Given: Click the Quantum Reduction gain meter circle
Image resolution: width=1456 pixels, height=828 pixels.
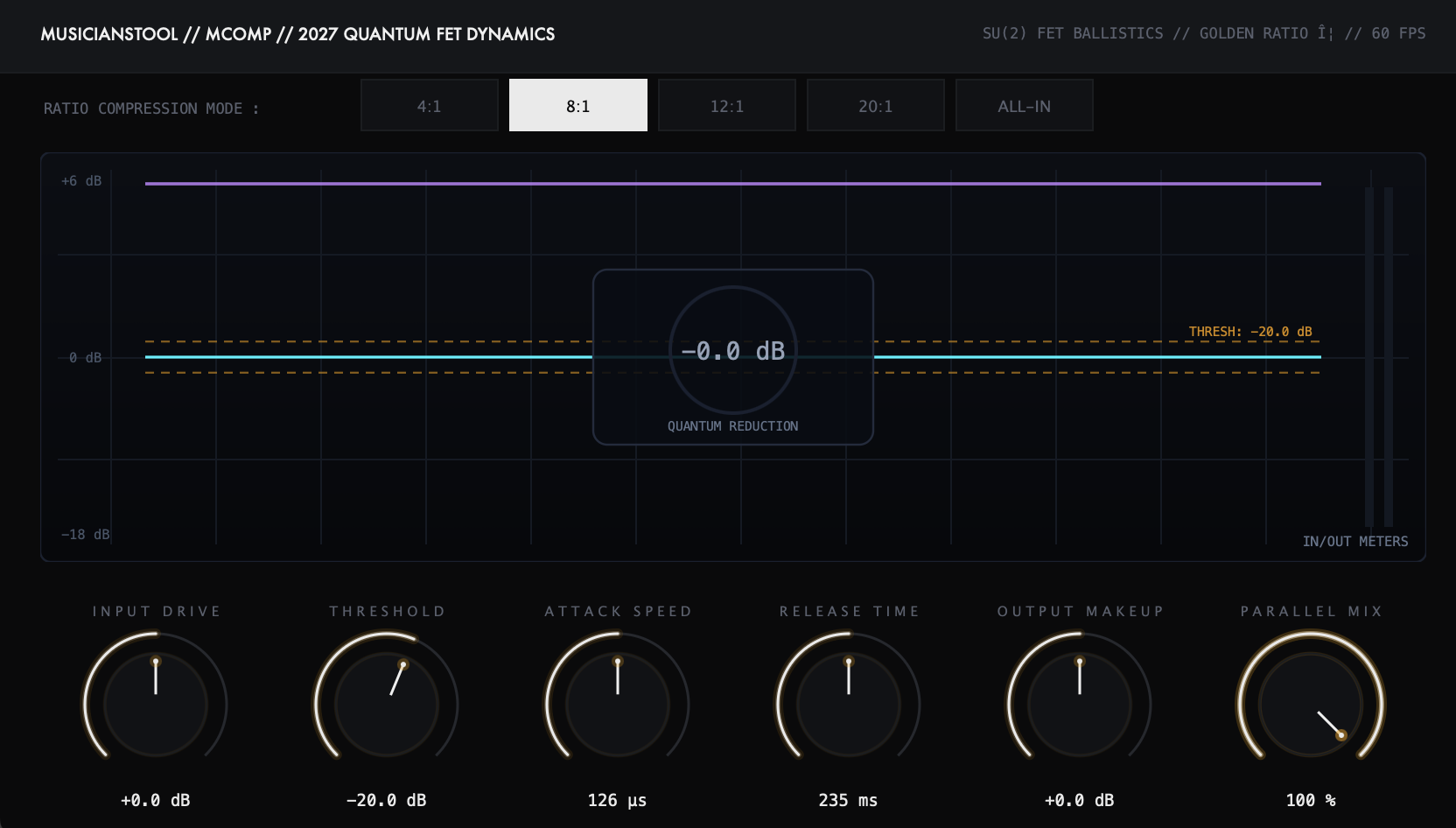Looking at the screenshot, I should pyautogui.click(x=733, y=350).
